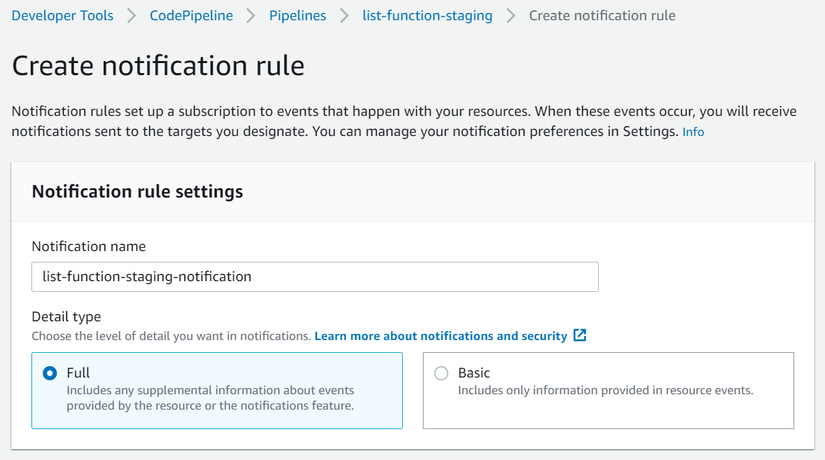Click the Basic option's resource events description
The image size is (825, 460).
click(x=605, y=391)
